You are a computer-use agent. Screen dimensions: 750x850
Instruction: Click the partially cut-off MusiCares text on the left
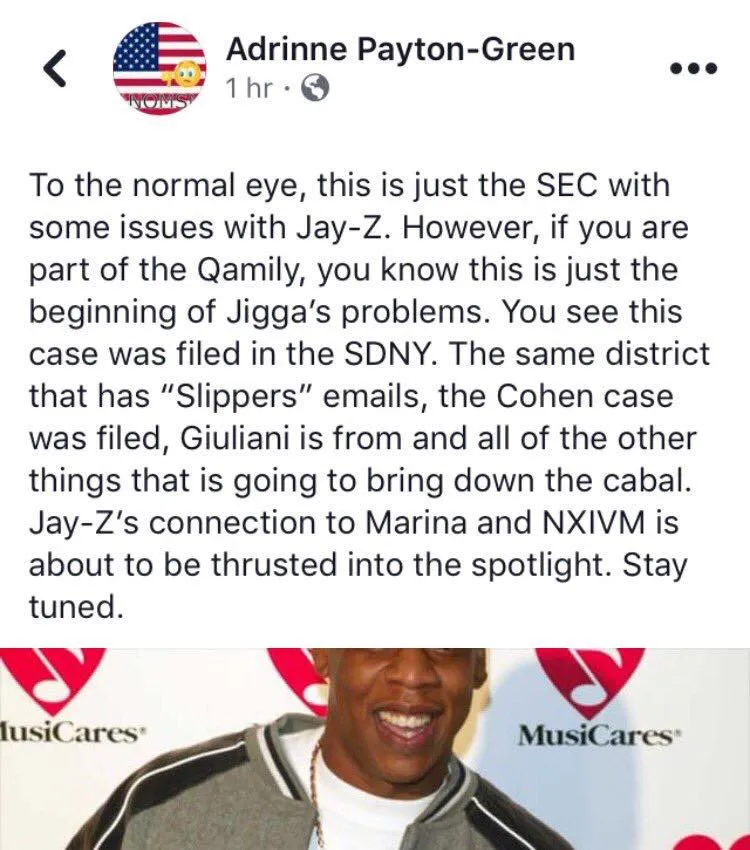coord(69,736)
